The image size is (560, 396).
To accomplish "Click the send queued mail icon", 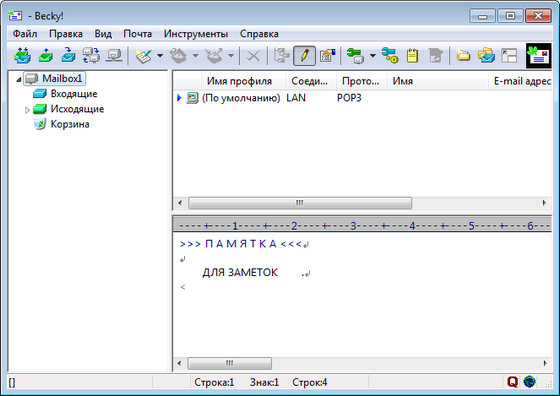I will 45,56.
